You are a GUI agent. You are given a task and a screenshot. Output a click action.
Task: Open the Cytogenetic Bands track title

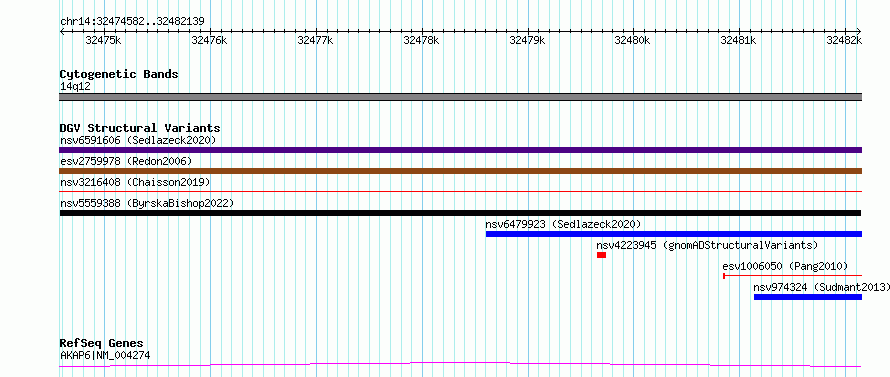click(x=119, y=74)
